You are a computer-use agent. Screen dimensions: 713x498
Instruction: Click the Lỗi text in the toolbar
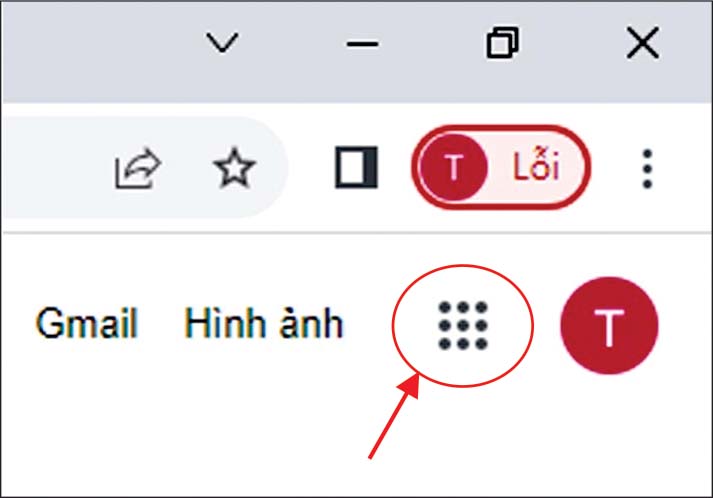[x=536, y=166]
